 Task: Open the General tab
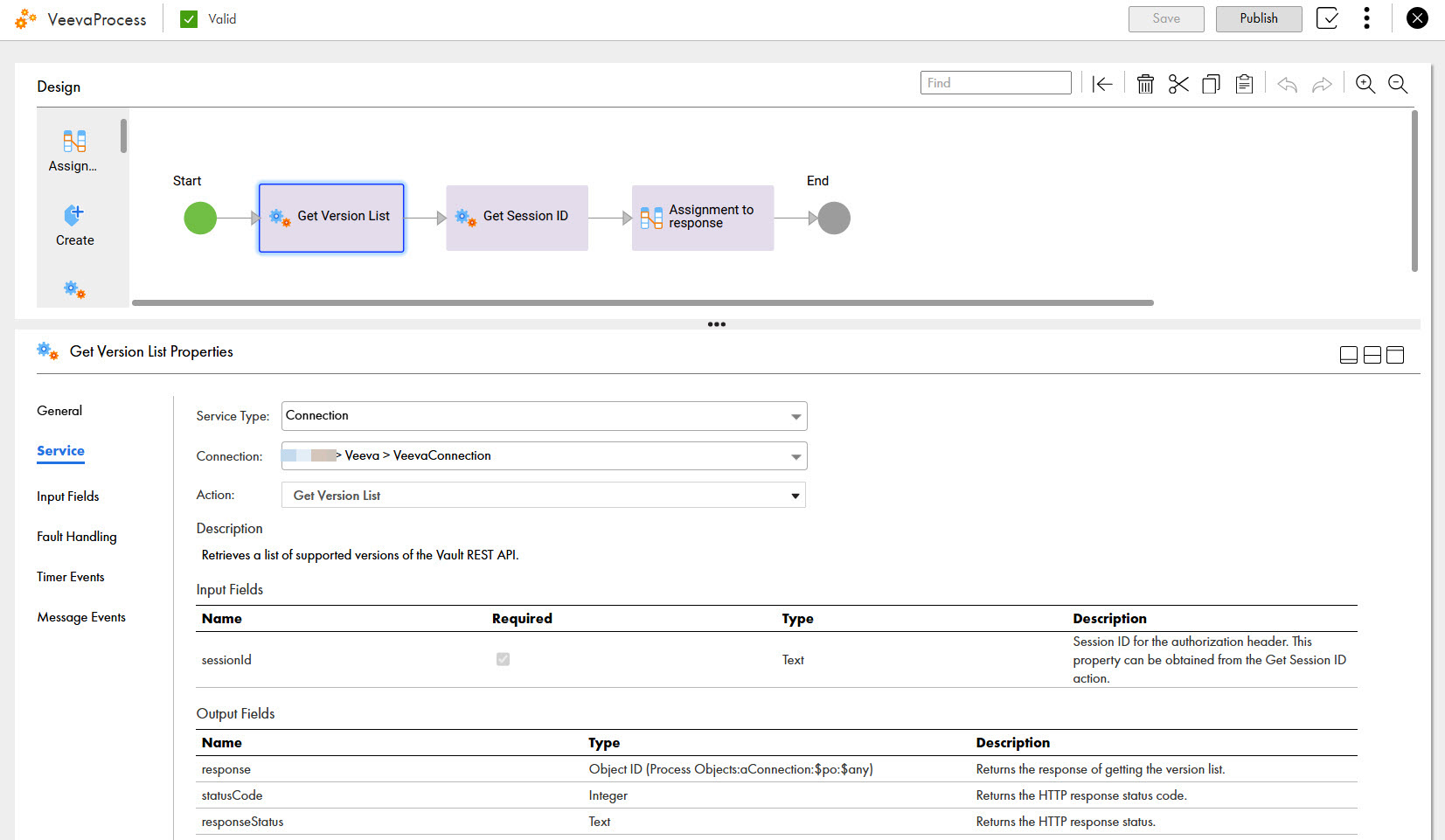[x=59, y=411]
